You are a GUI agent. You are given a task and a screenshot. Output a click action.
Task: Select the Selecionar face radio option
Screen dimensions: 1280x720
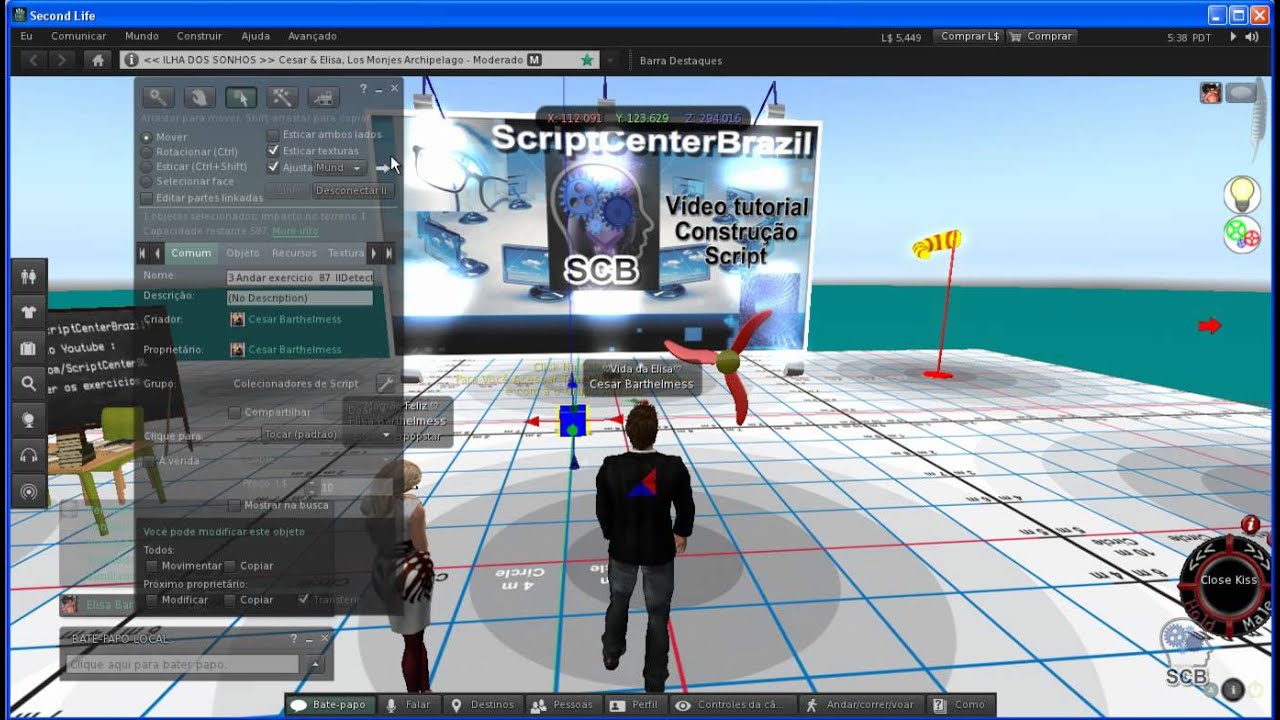pos(147,182)
